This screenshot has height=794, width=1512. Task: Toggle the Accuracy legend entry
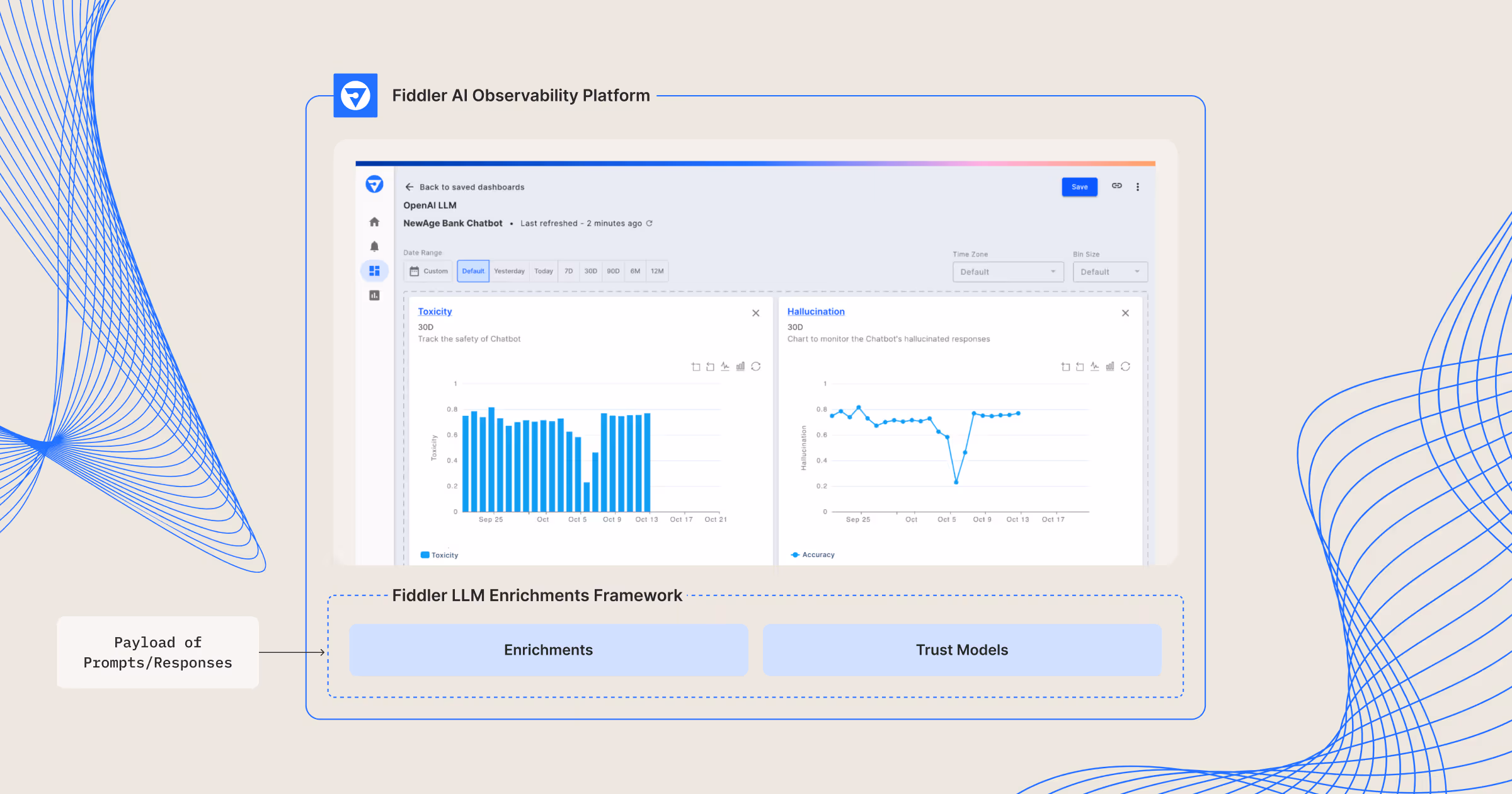[813, 555]
